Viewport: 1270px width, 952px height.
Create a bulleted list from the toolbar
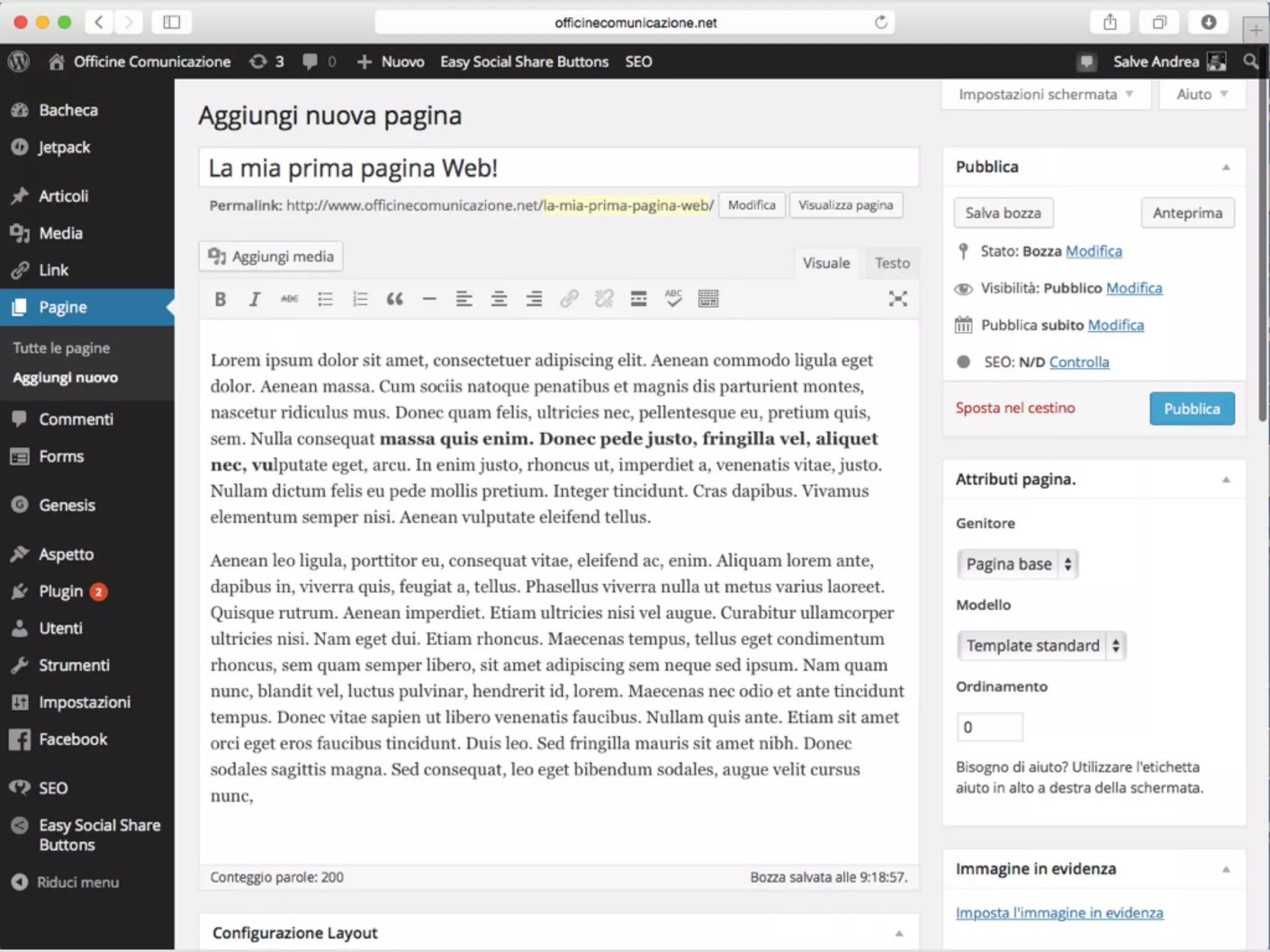point(325,300)
